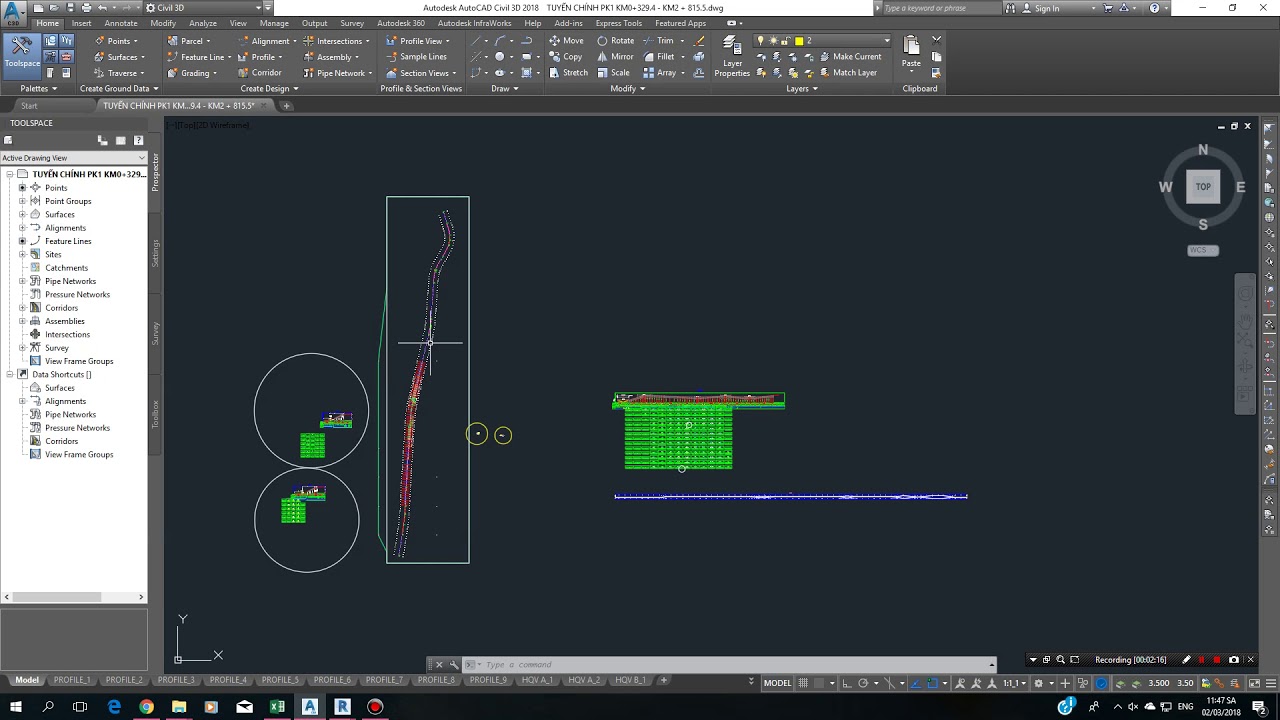Toggle polar tracking in status bar
This screenshot has width=1280, height=720.
(x=863, y=683)
